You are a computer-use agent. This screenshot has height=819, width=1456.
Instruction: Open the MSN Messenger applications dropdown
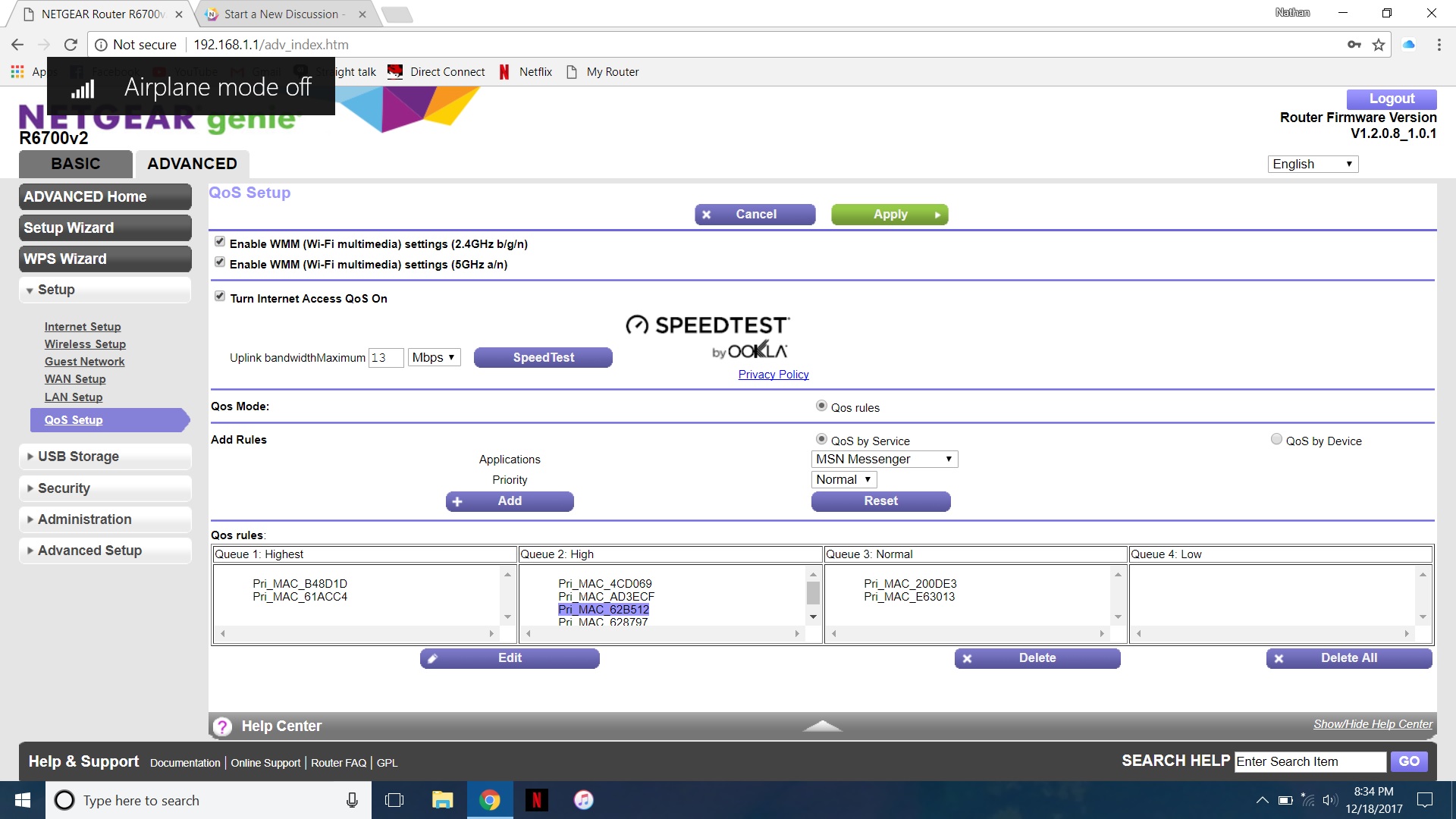884,459
